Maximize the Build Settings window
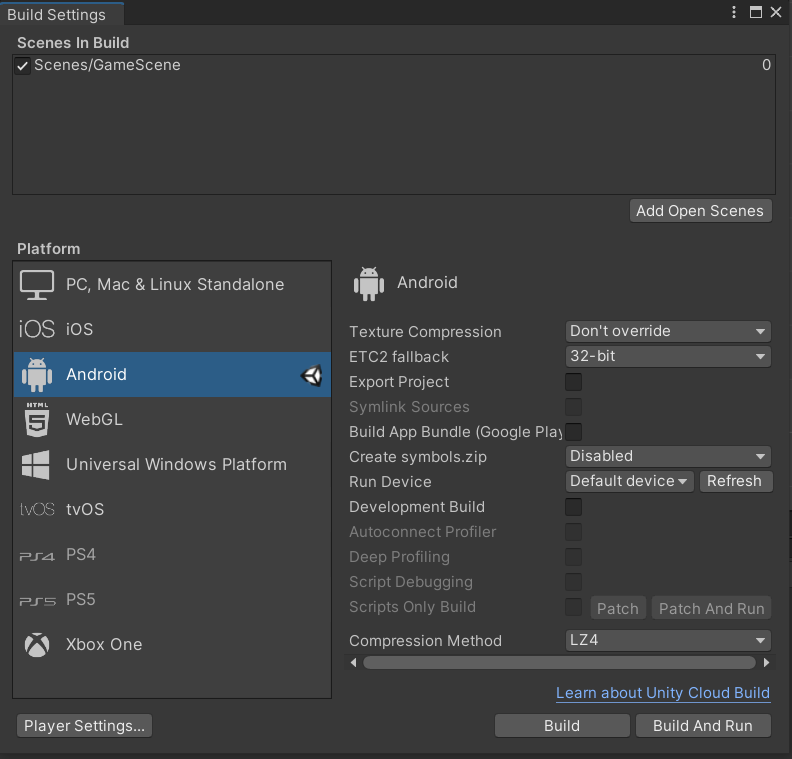This screenshot has height=759, width=792. point(756,12)
